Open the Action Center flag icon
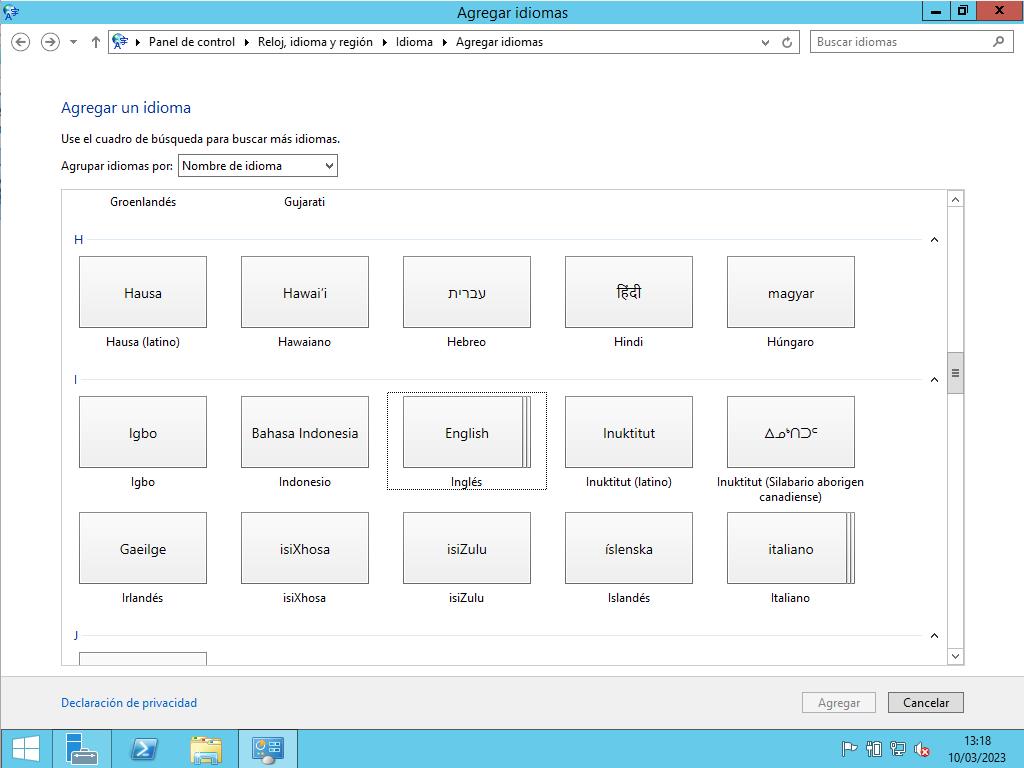Viewport: 1024px width, 768px height. [x=849, y=749]
